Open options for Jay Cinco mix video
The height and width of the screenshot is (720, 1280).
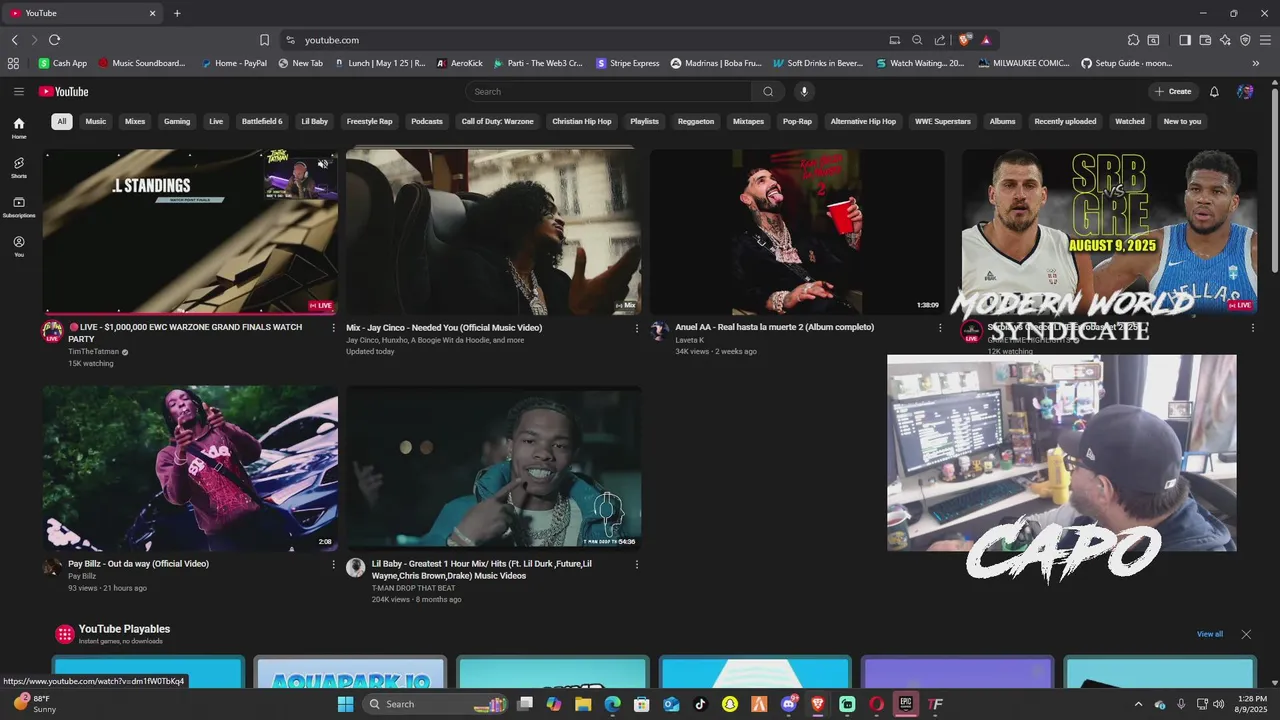(x=636, y=328)
